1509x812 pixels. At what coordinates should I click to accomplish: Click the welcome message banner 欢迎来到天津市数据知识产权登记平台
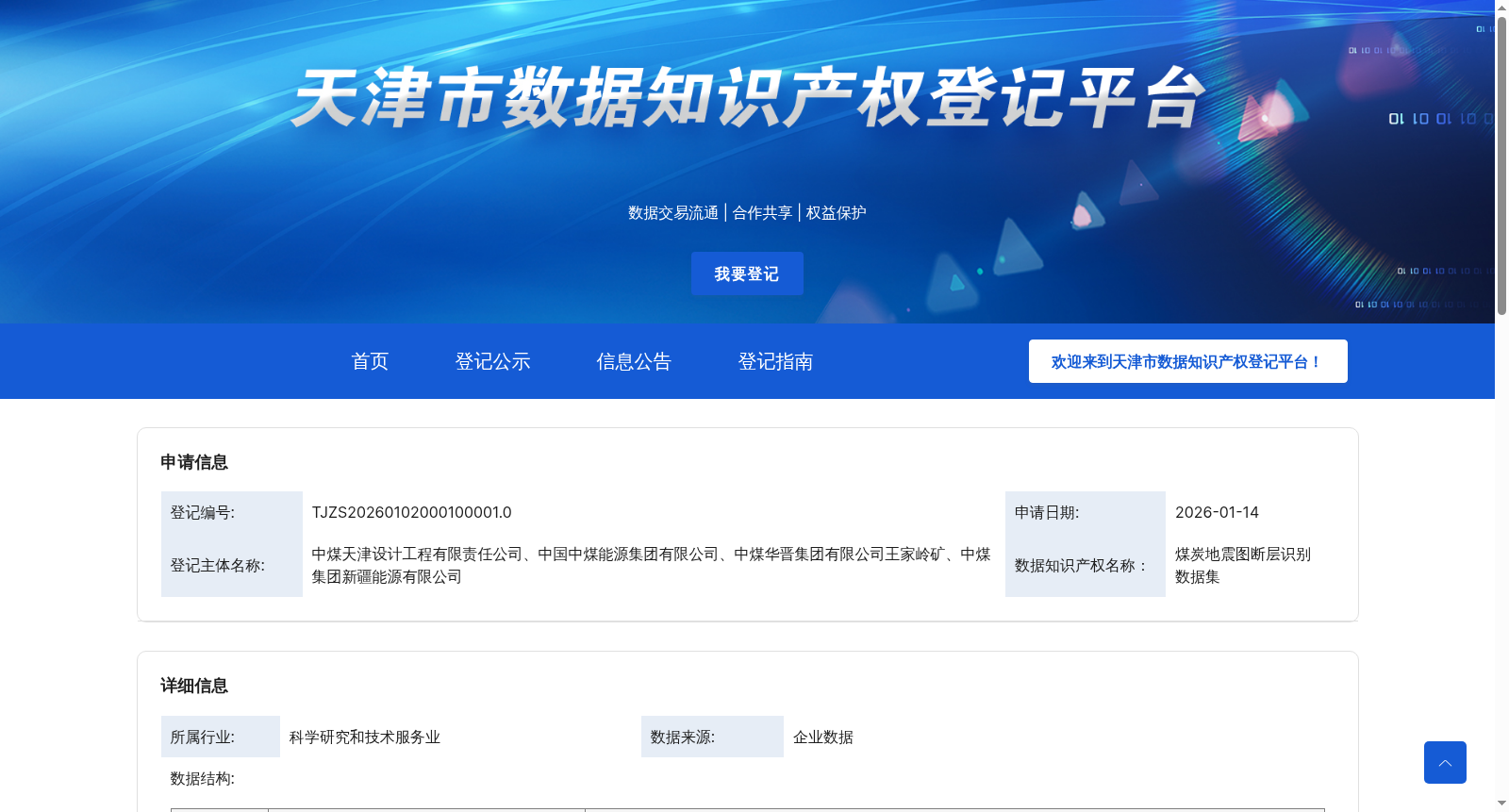[x=1187, y=361]
